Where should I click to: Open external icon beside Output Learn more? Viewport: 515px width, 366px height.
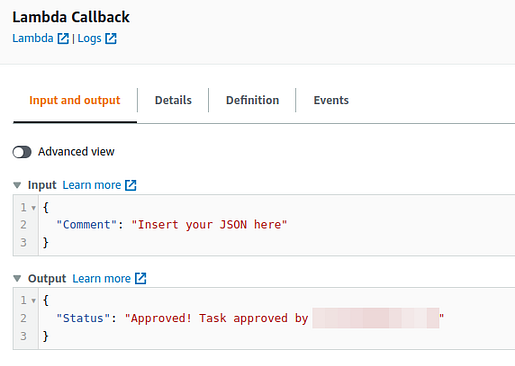(x=141, y=278)
